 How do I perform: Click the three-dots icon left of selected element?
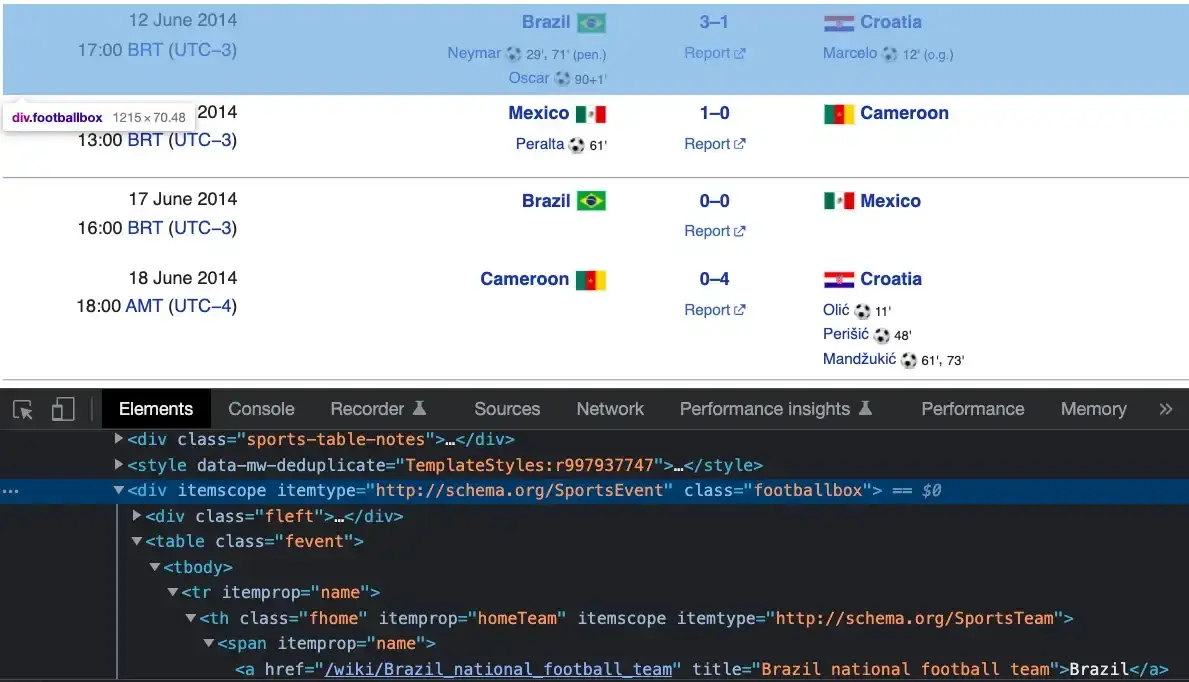[x=10, y=491]
